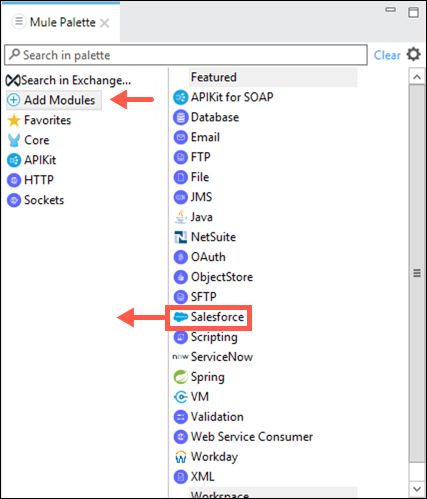The height and width of the screenshot is (499, 427).
Task: Select the Workday module icon
Action: (x=181, y=457)
